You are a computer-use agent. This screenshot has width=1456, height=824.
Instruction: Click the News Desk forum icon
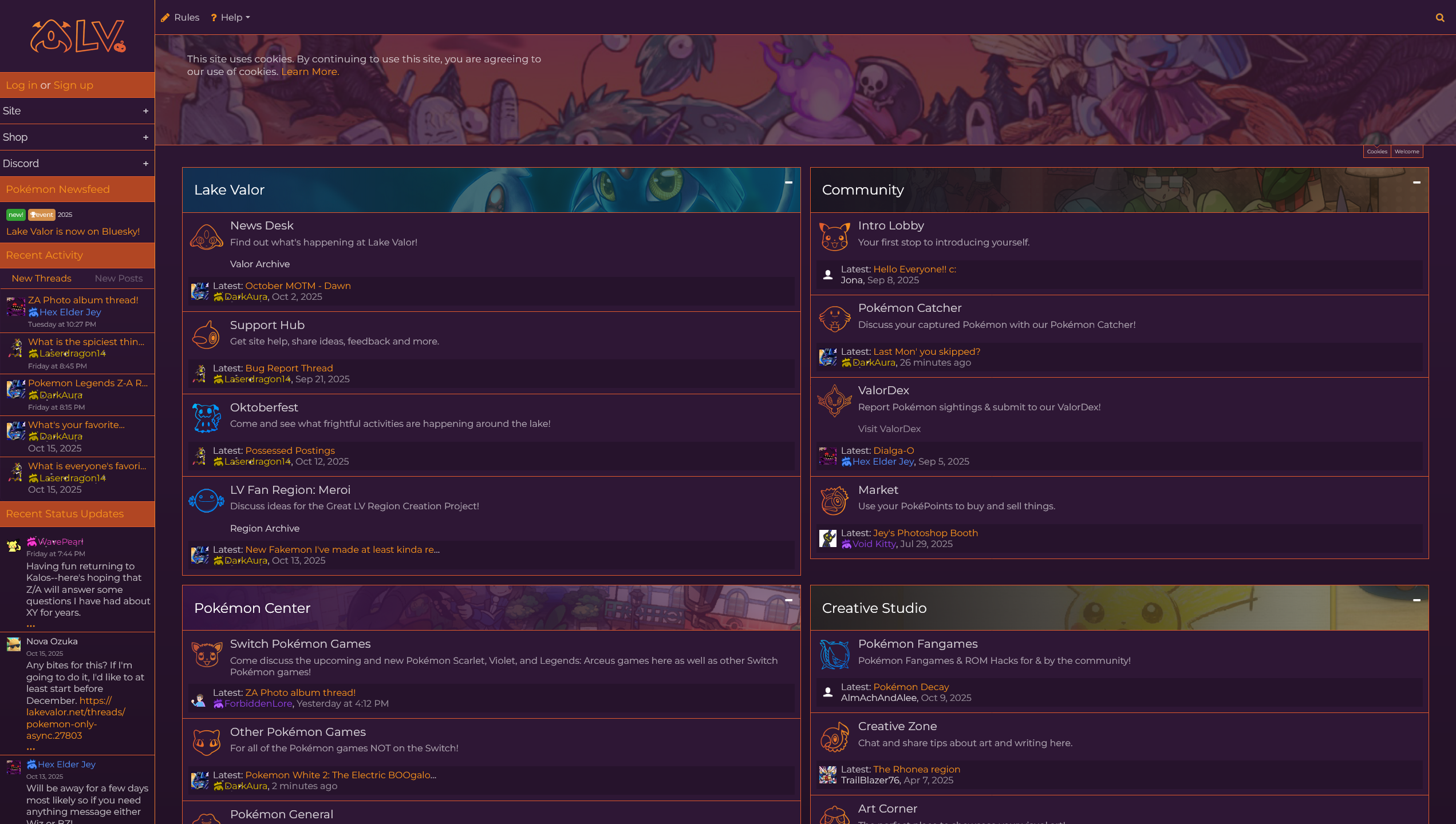[207, 236]
